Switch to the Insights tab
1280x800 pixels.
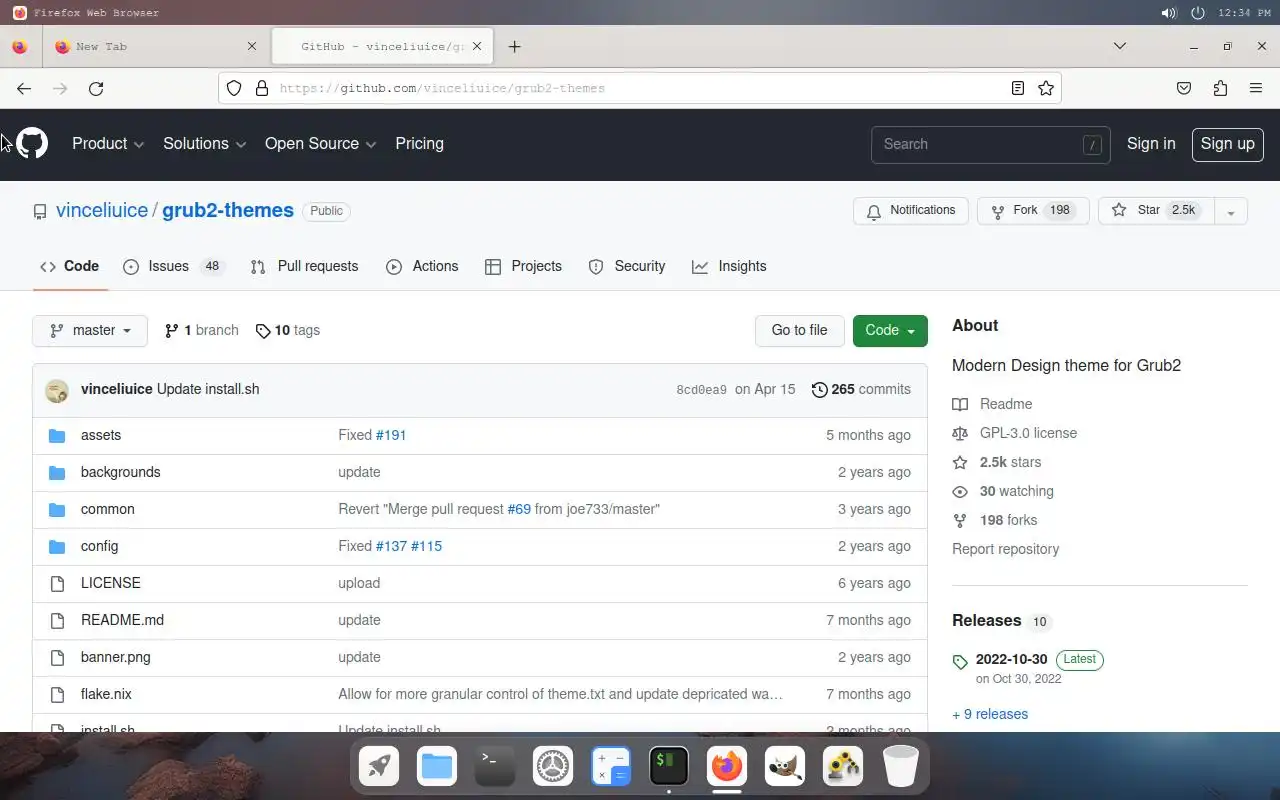[729, 266]
